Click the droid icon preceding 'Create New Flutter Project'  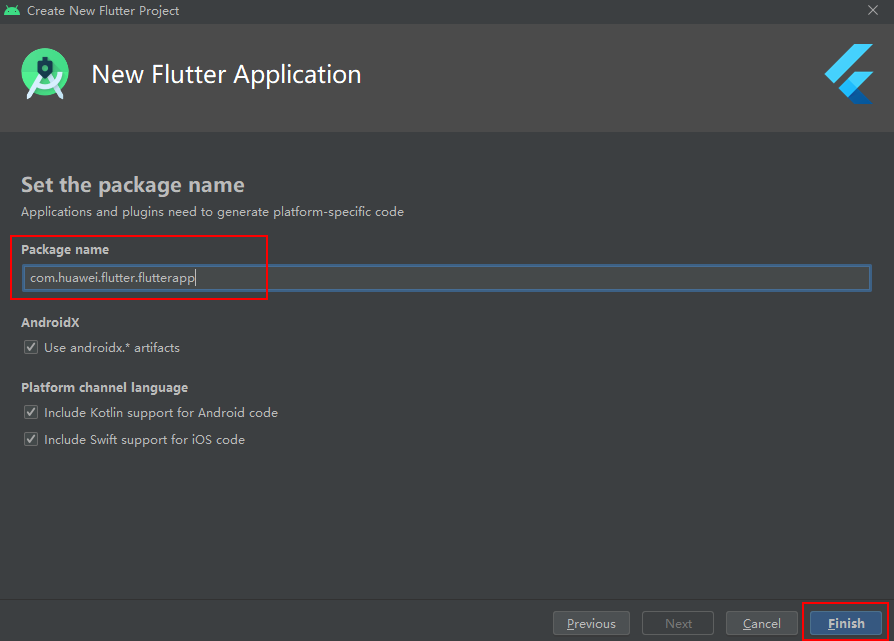tap(12, 11)
